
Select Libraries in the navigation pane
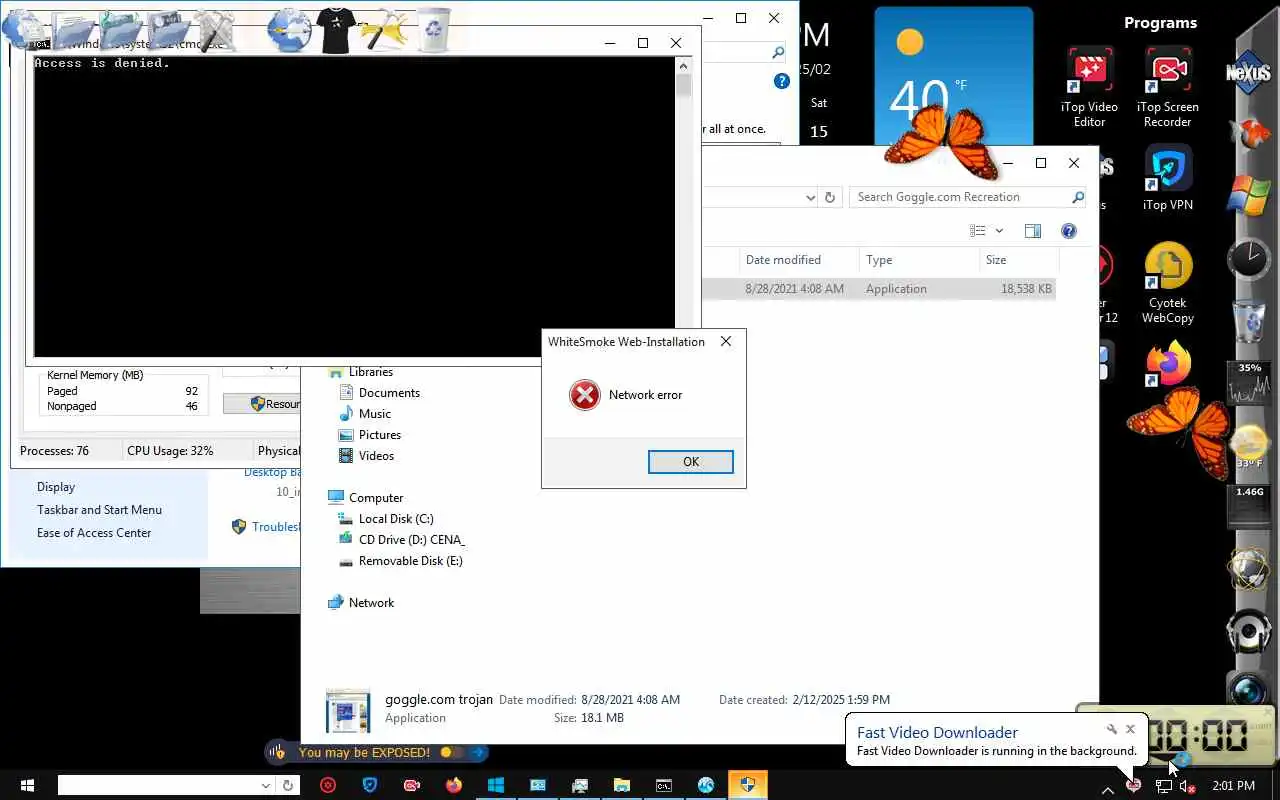(x=371, y=372)
